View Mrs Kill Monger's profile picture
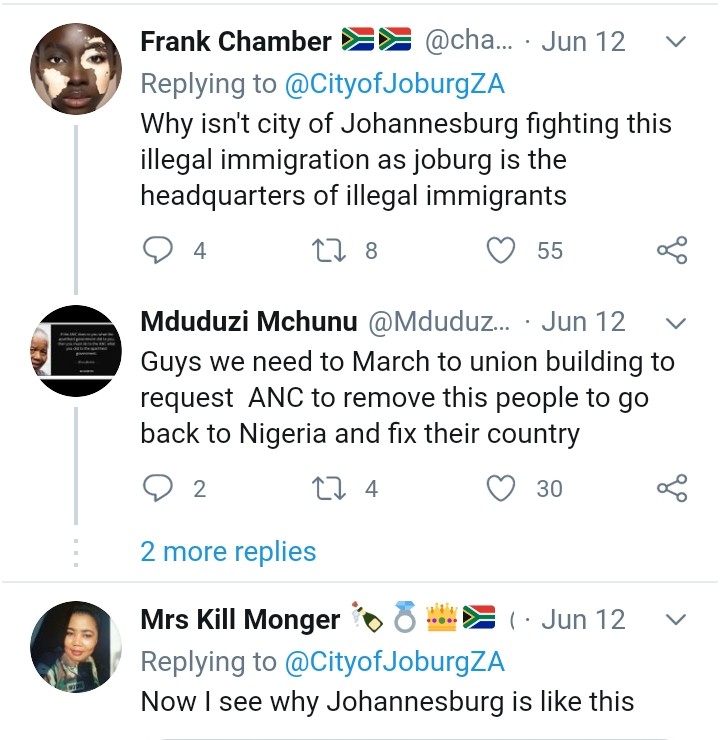 click(x=76, y=647)
